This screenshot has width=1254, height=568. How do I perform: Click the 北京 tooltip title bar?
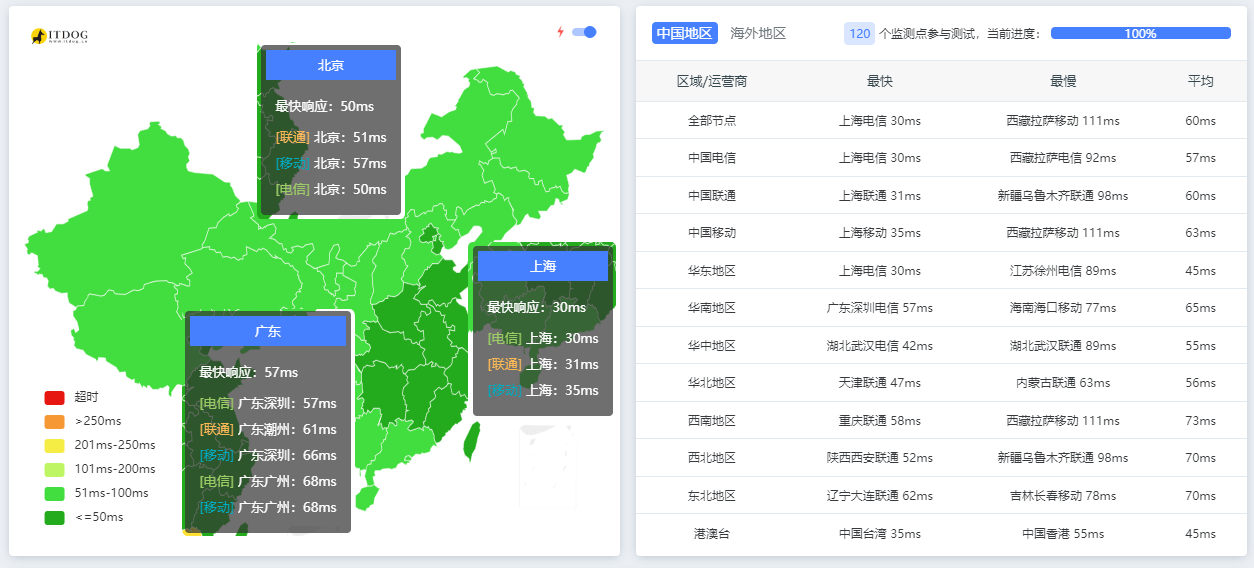point(331,65)
